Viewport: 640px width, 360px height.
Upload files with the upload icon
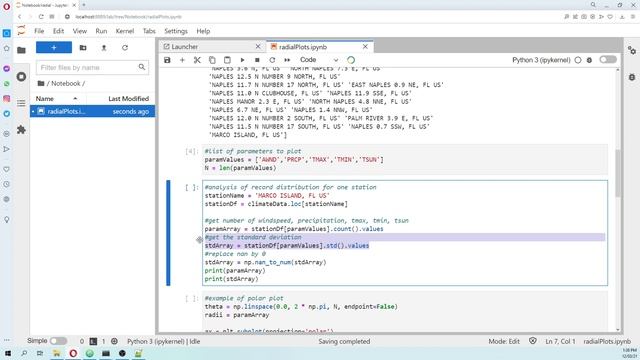104,48
